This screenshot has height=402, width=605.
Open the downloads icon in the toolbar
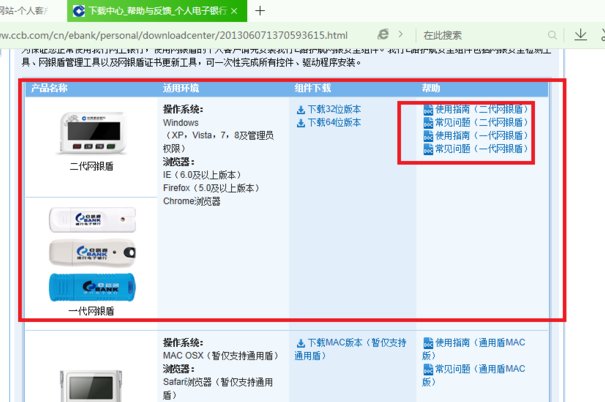click(x=580, y=35)
